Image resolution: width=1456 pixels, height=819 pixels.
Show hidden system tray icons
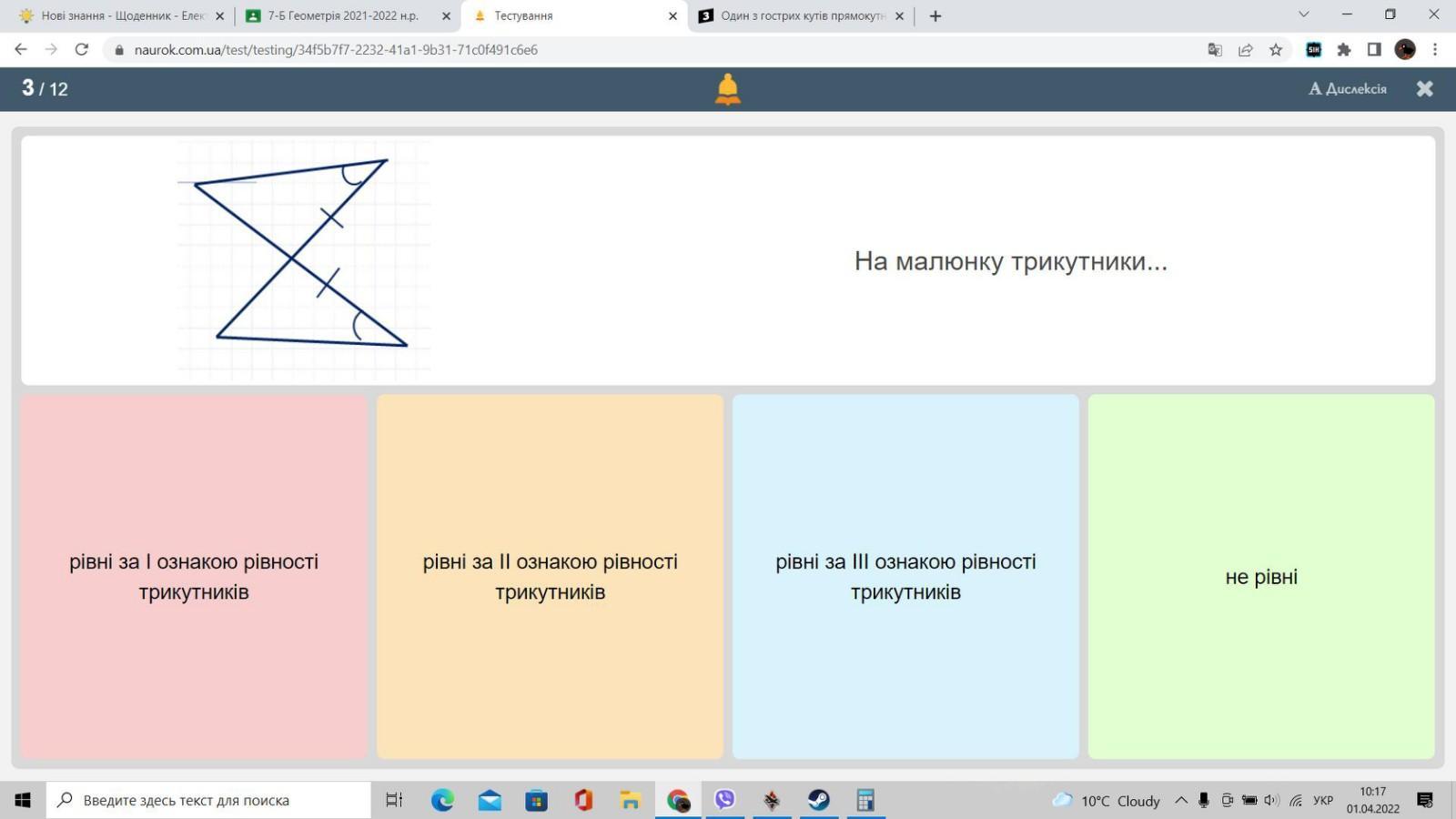pos(1181,801)
